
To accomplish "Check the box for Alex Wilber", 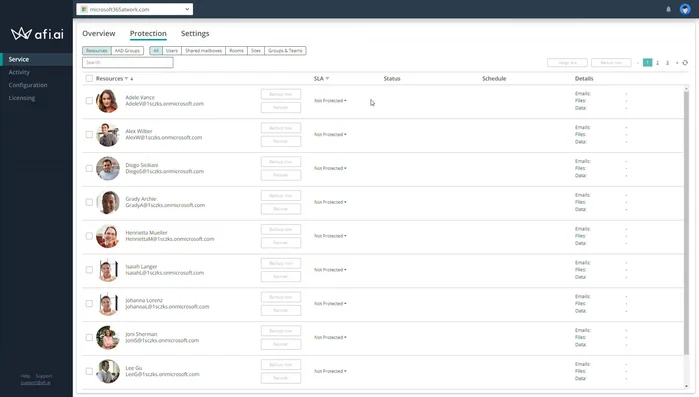I will [x=89, y=135].
